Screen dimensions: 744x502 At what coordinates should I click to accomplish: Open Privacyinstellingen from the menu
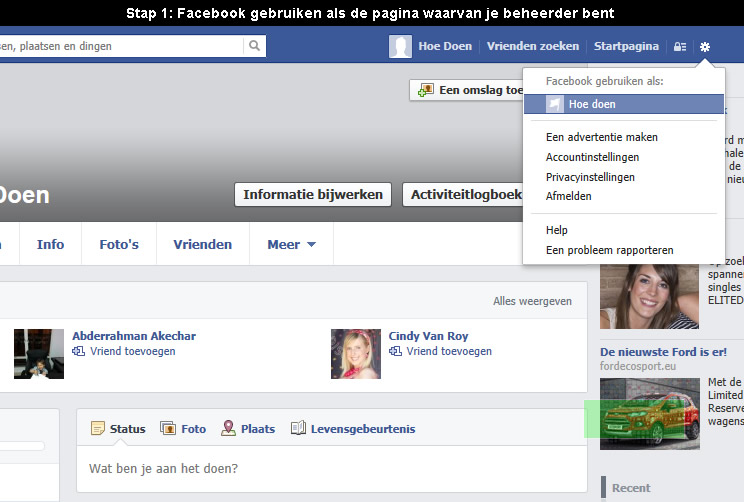pyautogui.click(x=590, y=177)
